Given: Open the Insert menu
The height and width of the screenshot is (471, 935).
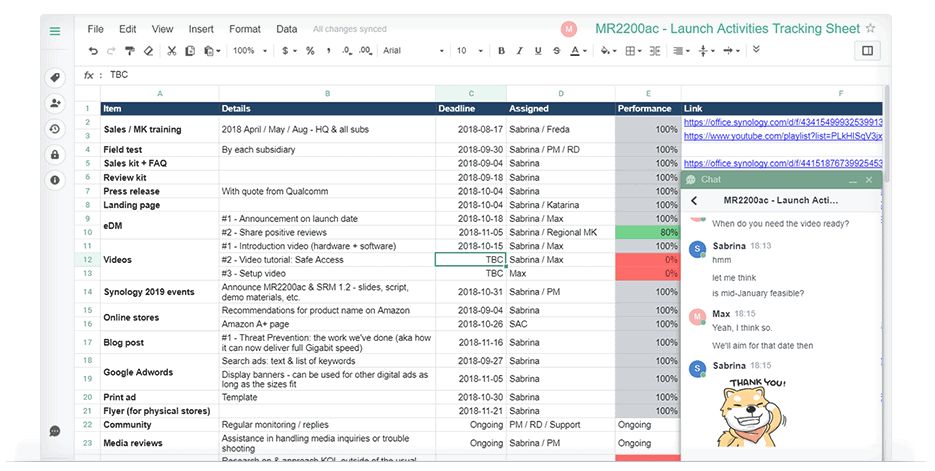Looking at the screenshot, I should pyautogui.click(x=201, y=29).
